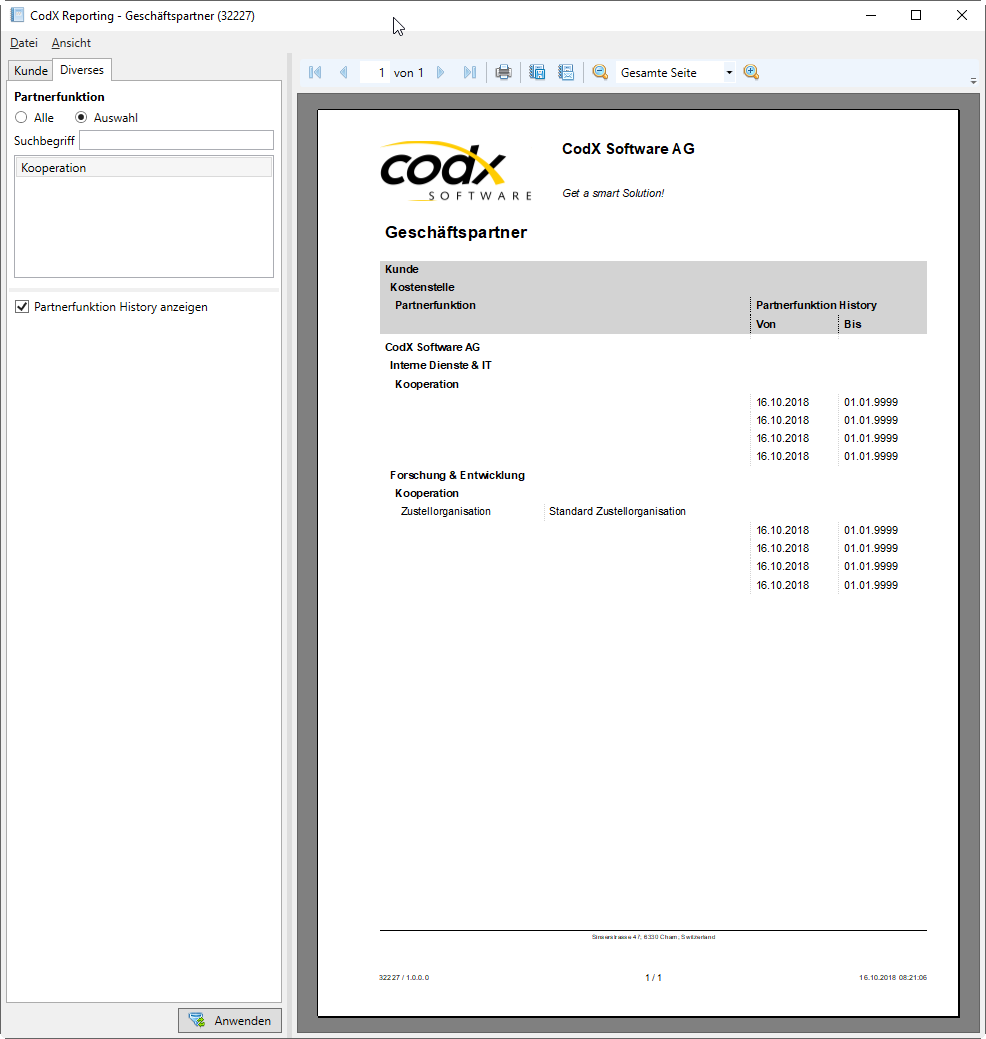Select the Auswahl radio button
This screenshot has height=1039, width=986.
[81, 117]
